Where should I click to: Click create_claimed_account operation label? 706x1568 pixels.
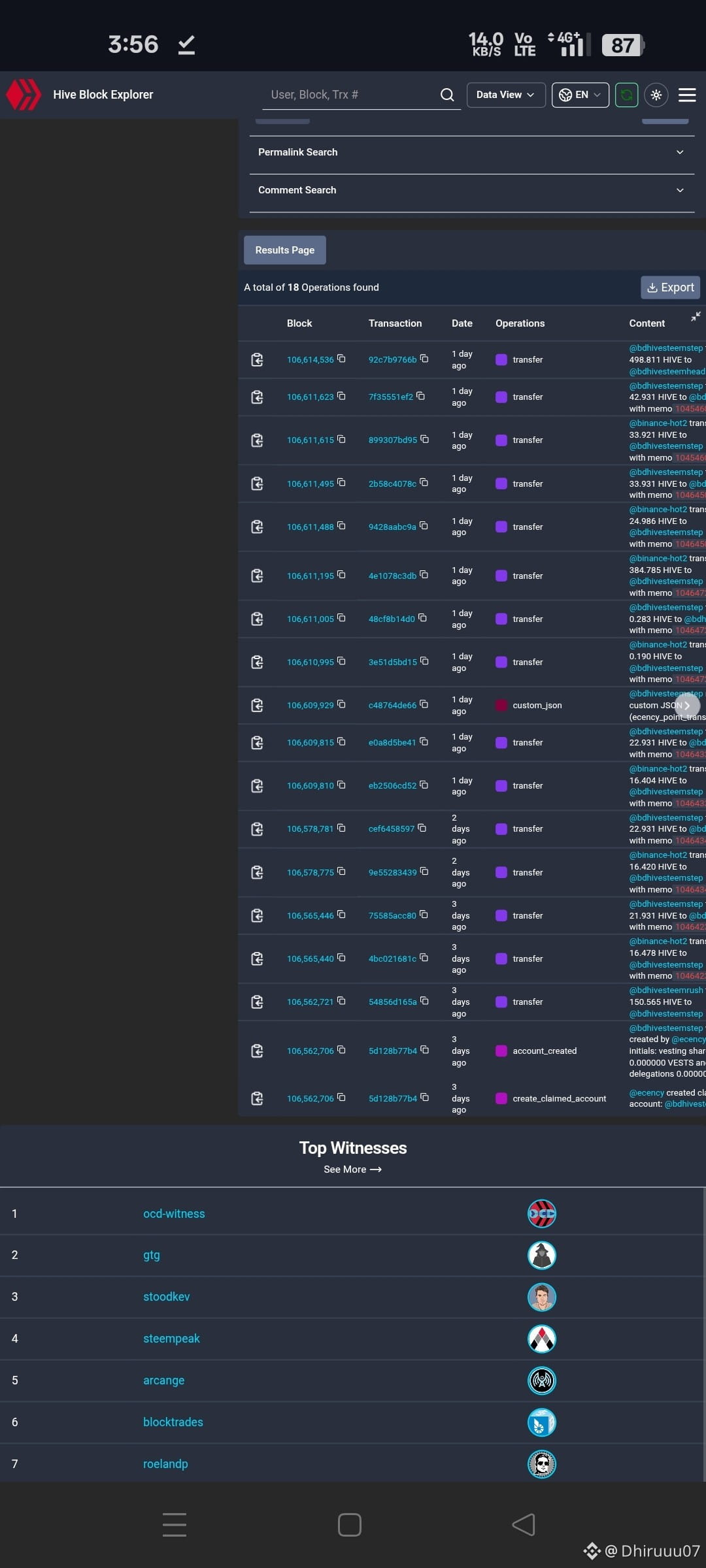click(560, 1099)
